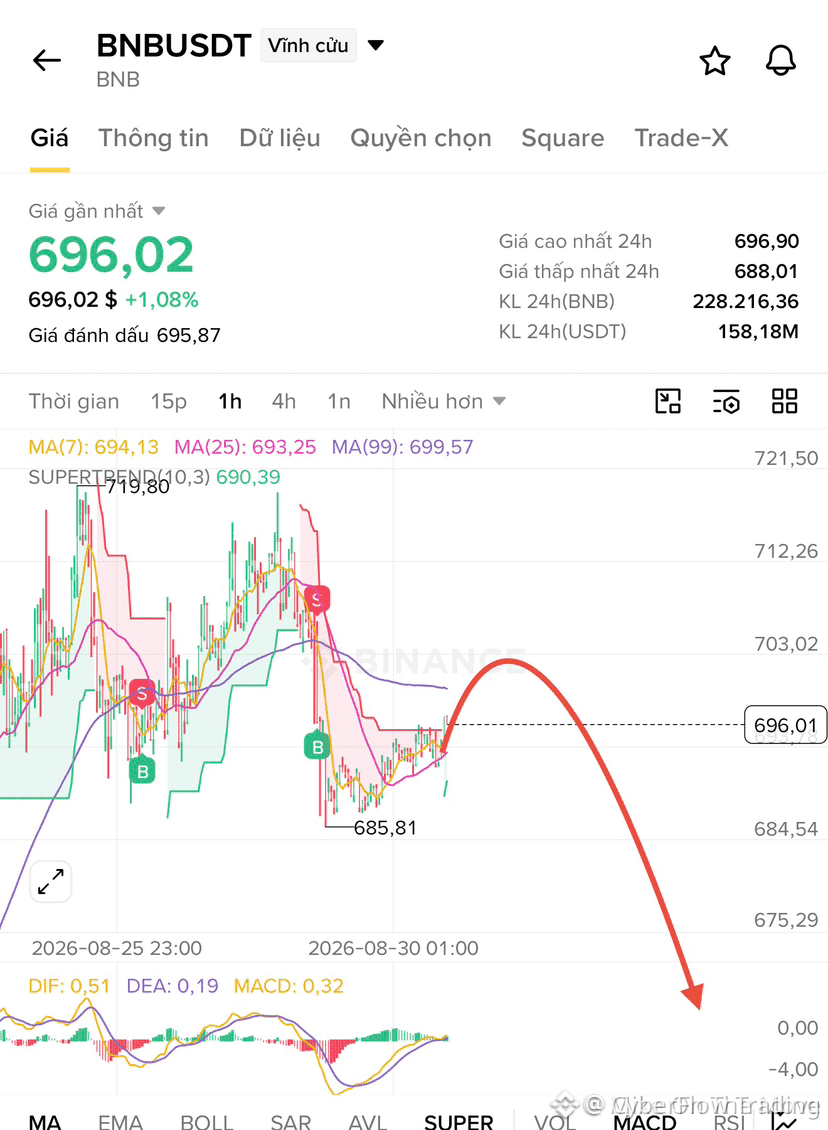828x1130 pixels.
Task: Tap date label 2026-08-30 01:00
Action: tap(393, 948)
